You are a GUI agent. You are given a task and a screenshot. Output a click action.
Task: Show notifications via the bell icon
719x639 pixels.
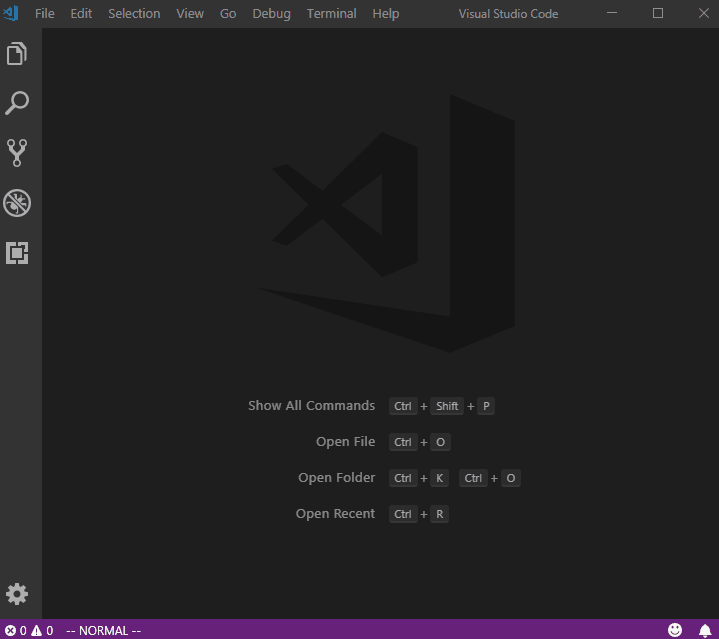tap(705, 631)
